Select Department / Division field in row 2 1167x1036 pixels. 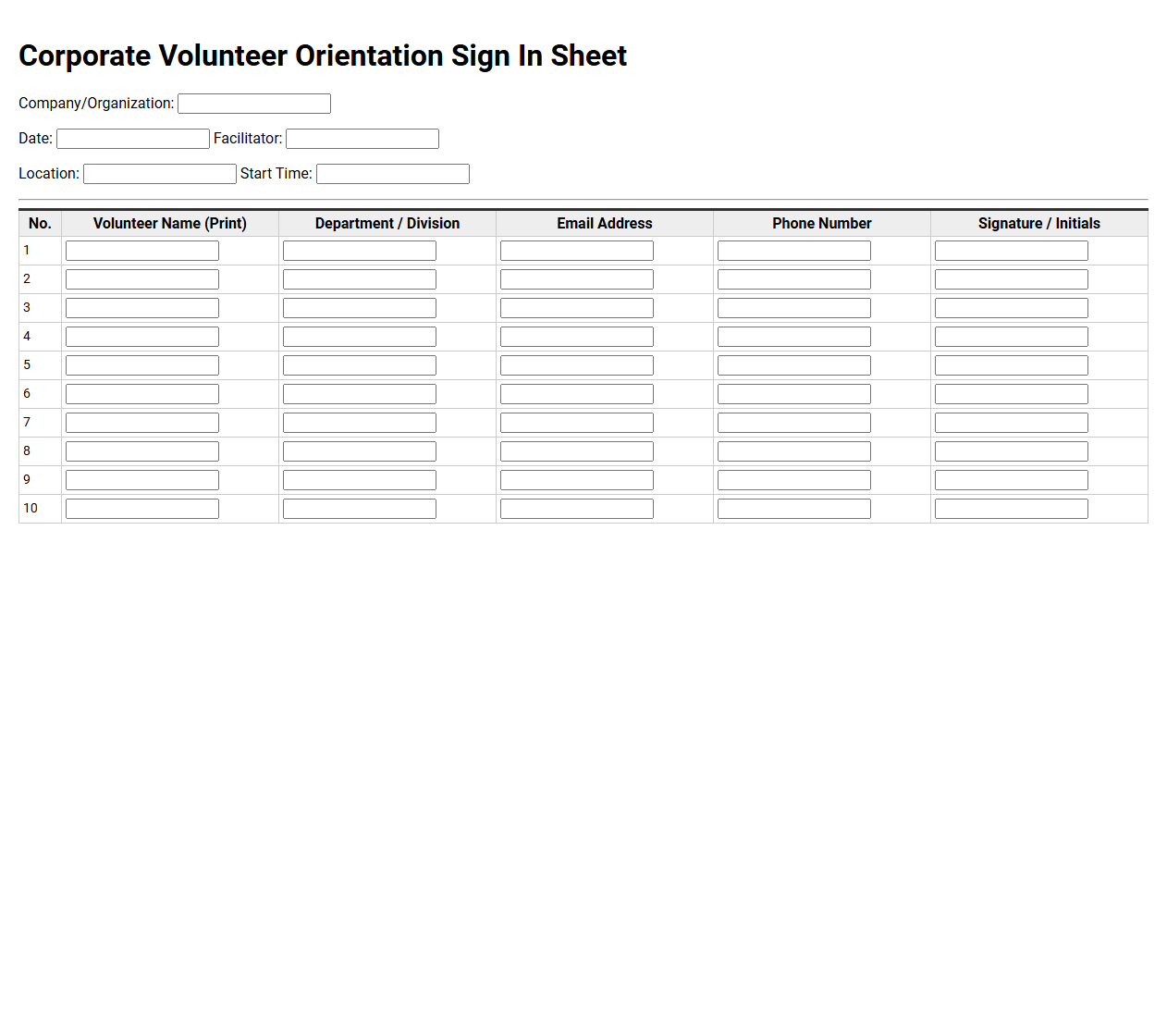[360, 279]
